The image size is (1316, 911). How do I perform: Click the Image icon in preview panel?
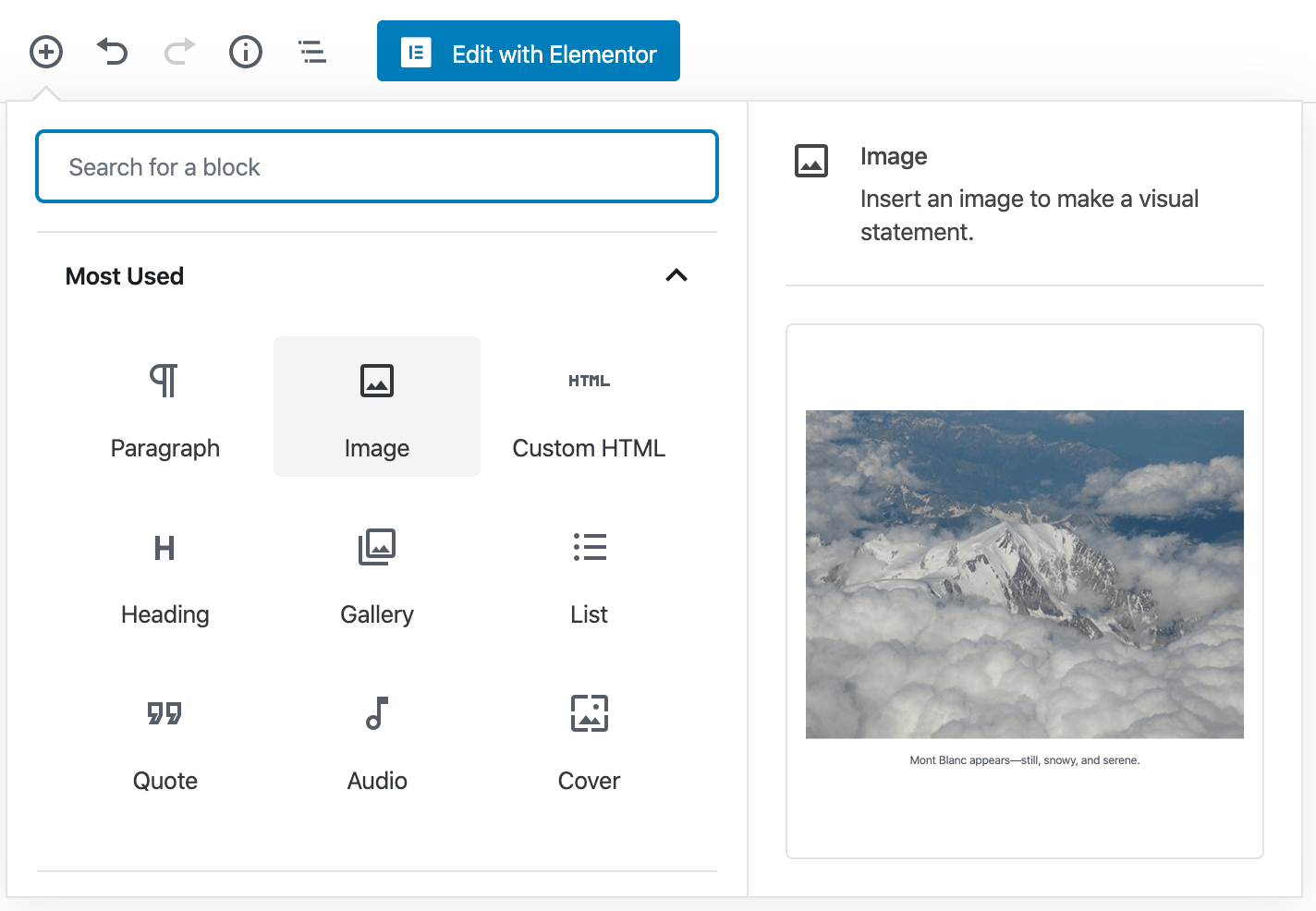click(811, 161)
